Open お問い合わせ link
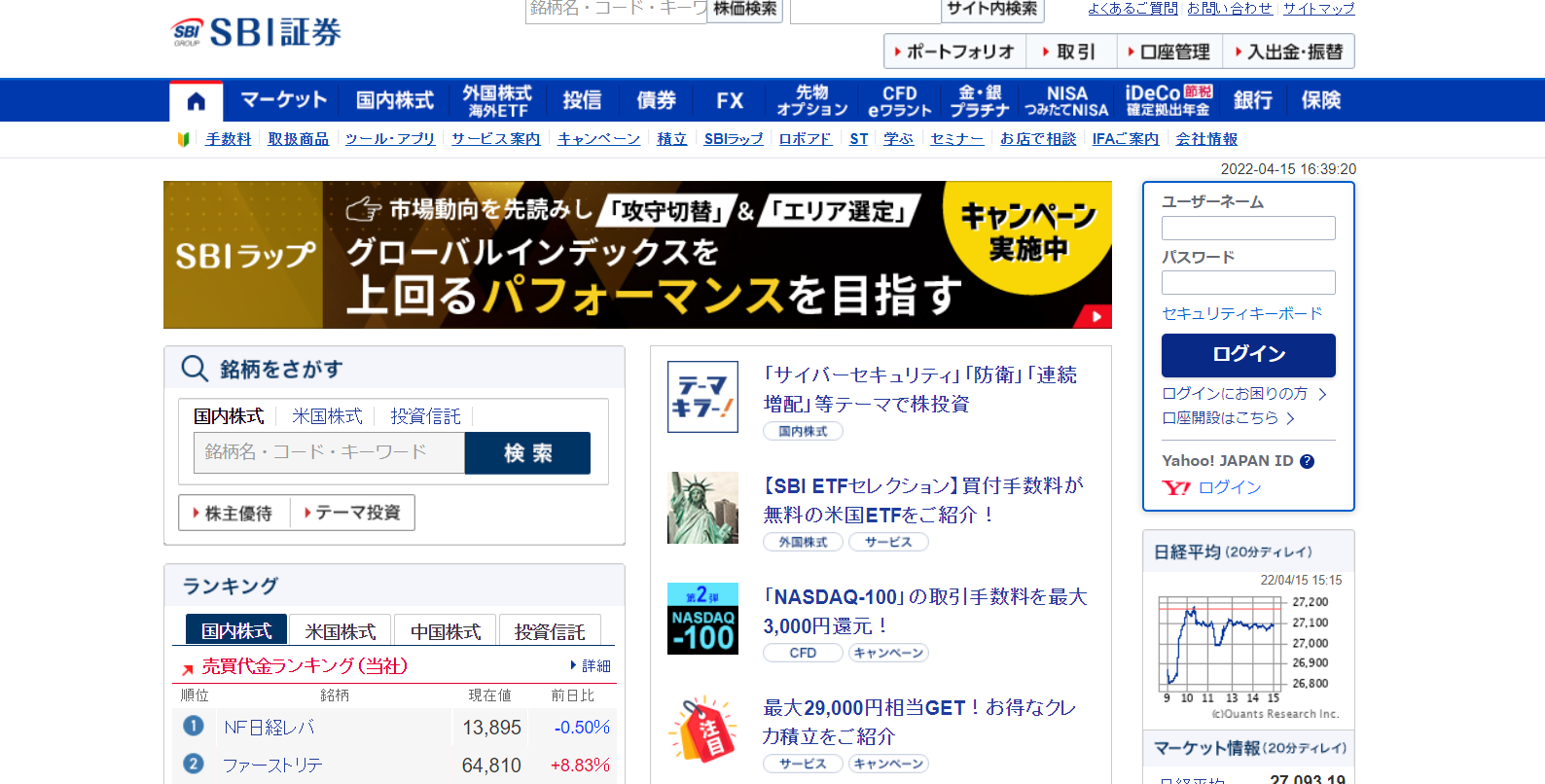This screenshot has height=784, width=1545. click(1230, 9)
